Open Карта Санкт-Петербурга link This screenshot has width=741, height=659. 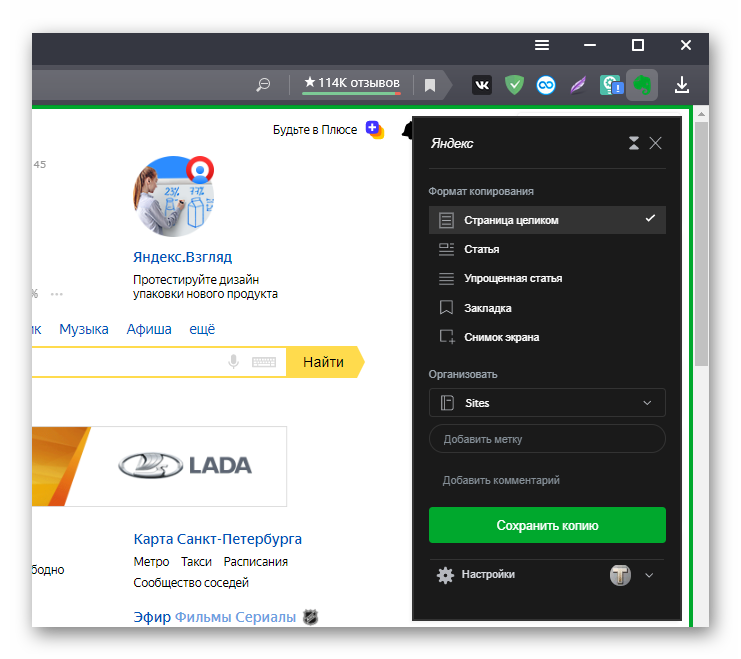[217, 539]
